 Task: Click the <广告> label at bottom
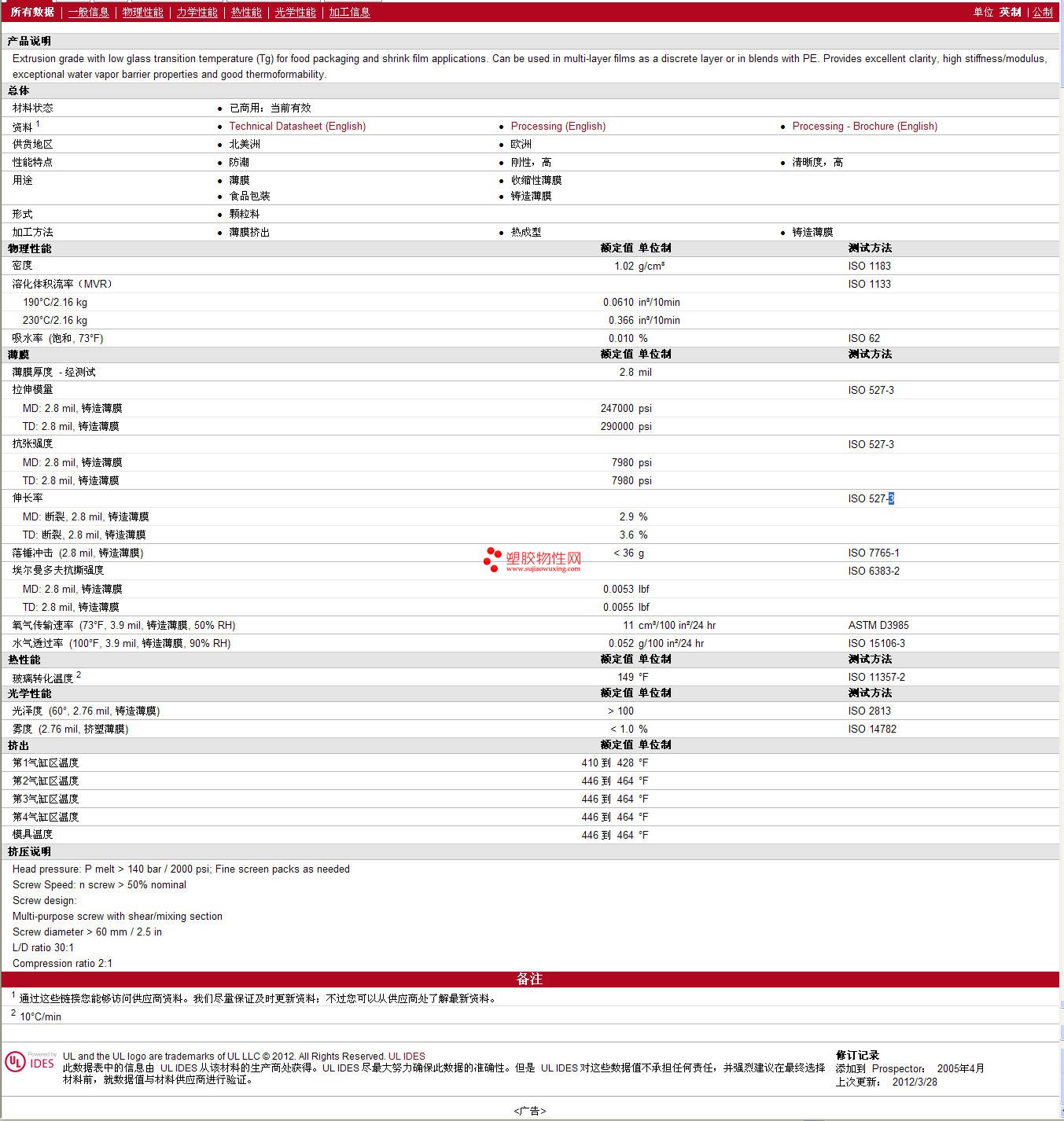530,1111
